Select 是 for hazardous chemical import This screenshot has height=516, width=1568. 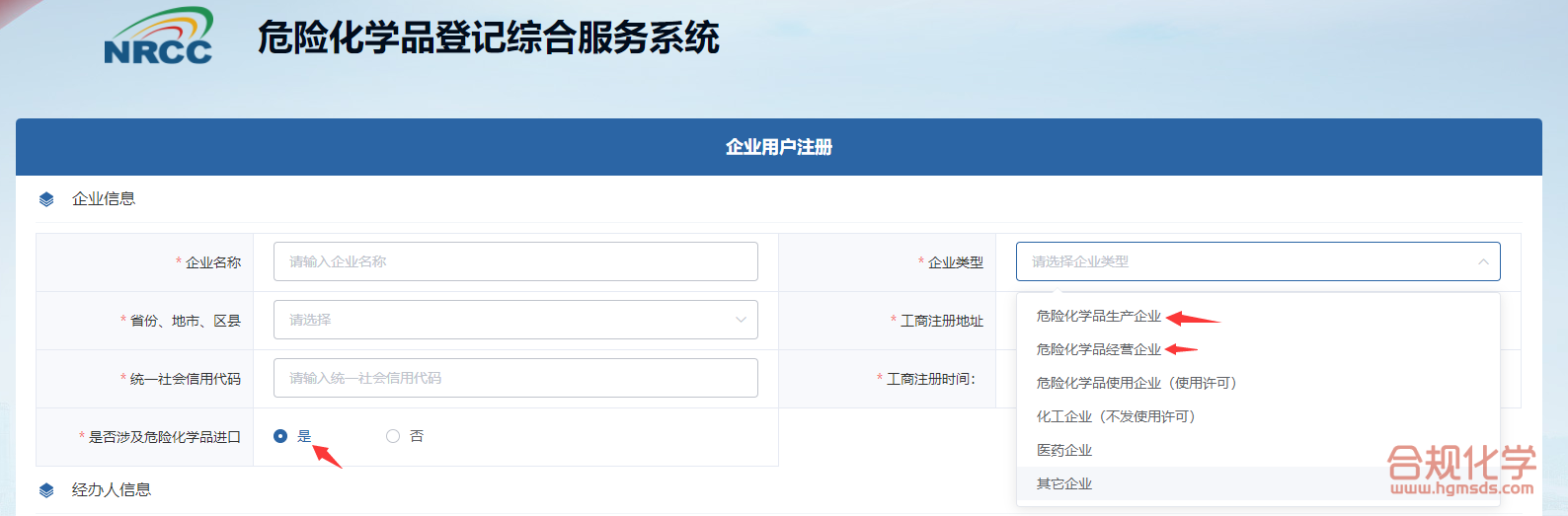pos(280,436)
